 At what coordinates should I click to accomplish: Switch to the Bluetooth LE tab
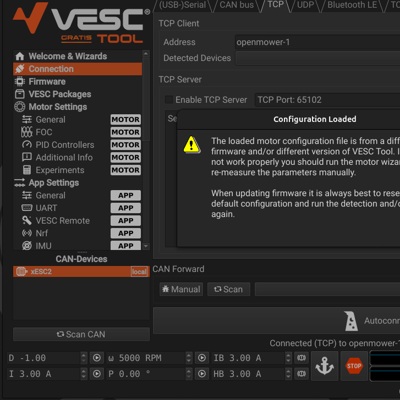point(352,5)
